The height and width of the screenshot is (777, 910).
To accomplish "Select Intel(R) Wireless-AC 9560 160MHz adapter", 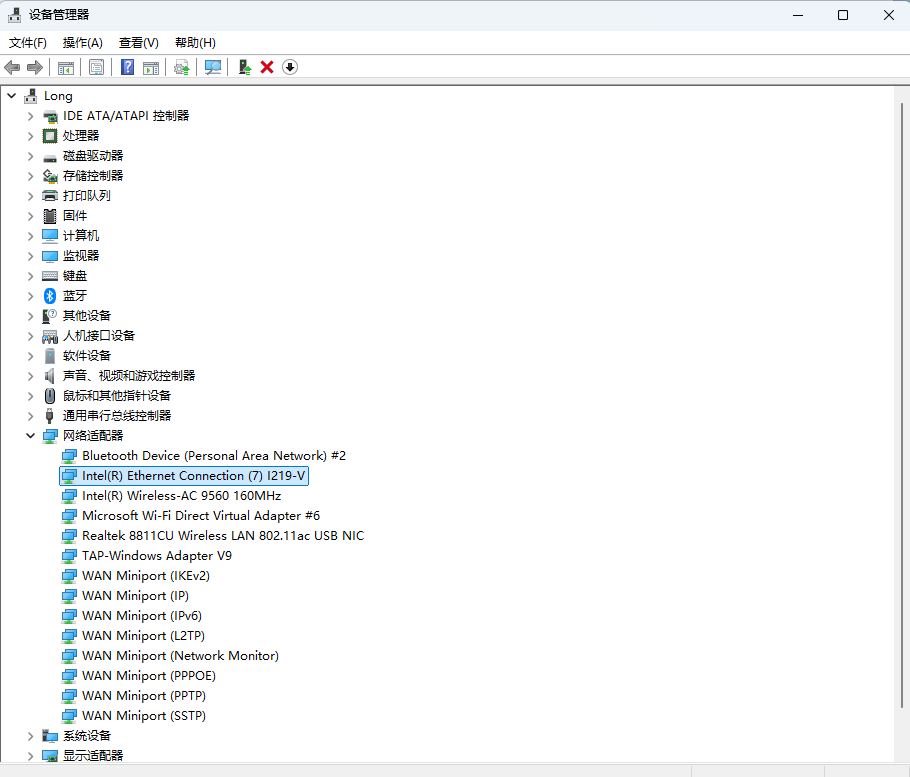I will (x=181, y=496).
